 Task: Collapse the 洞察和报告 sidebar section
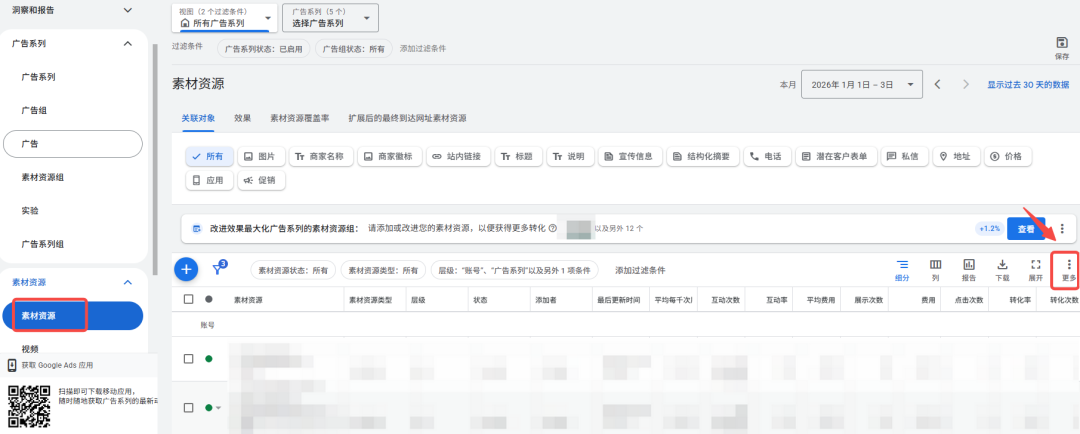[x=127, y=10]
